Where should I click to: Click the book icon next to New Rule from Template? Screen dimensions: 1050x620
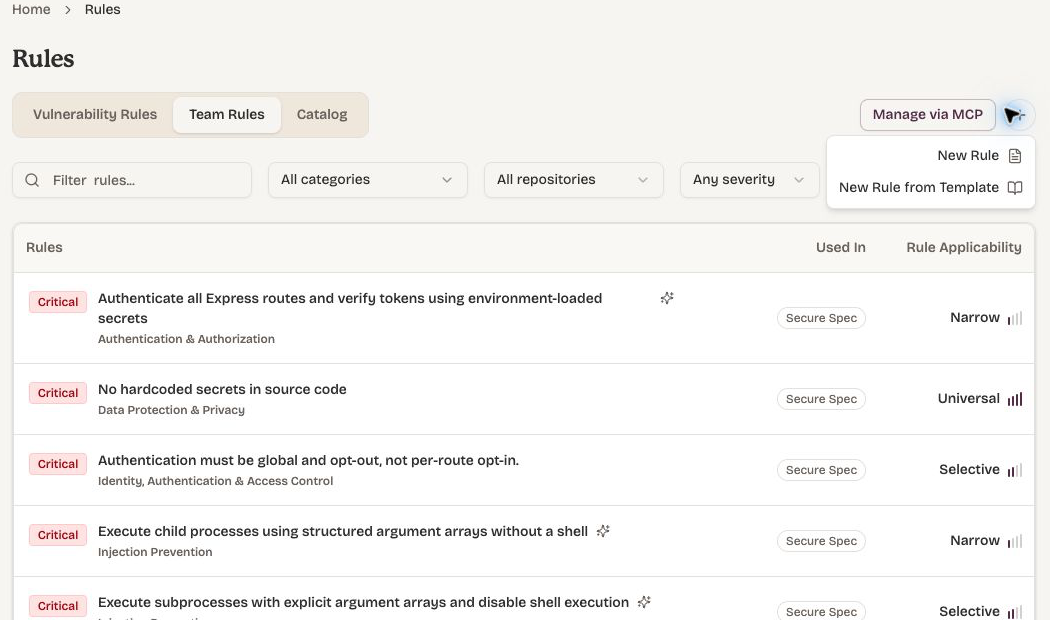tap(1015, 187)
